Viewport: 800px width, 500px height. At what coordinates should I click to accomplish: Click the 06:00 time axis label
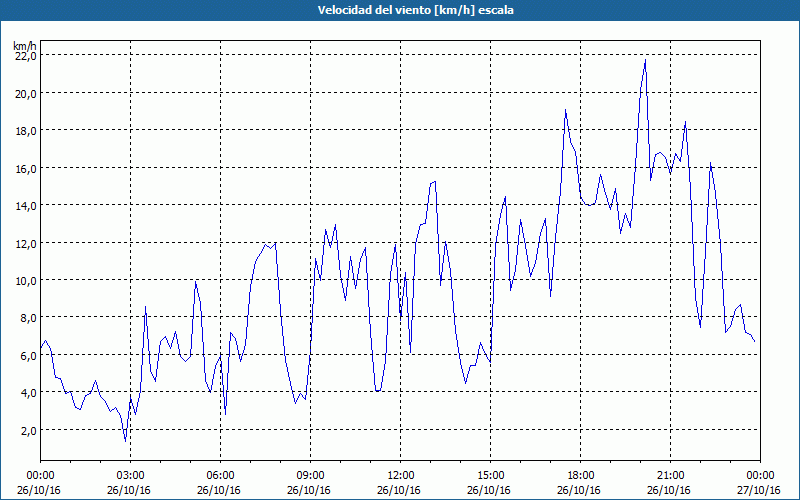[x=220, y=476]
